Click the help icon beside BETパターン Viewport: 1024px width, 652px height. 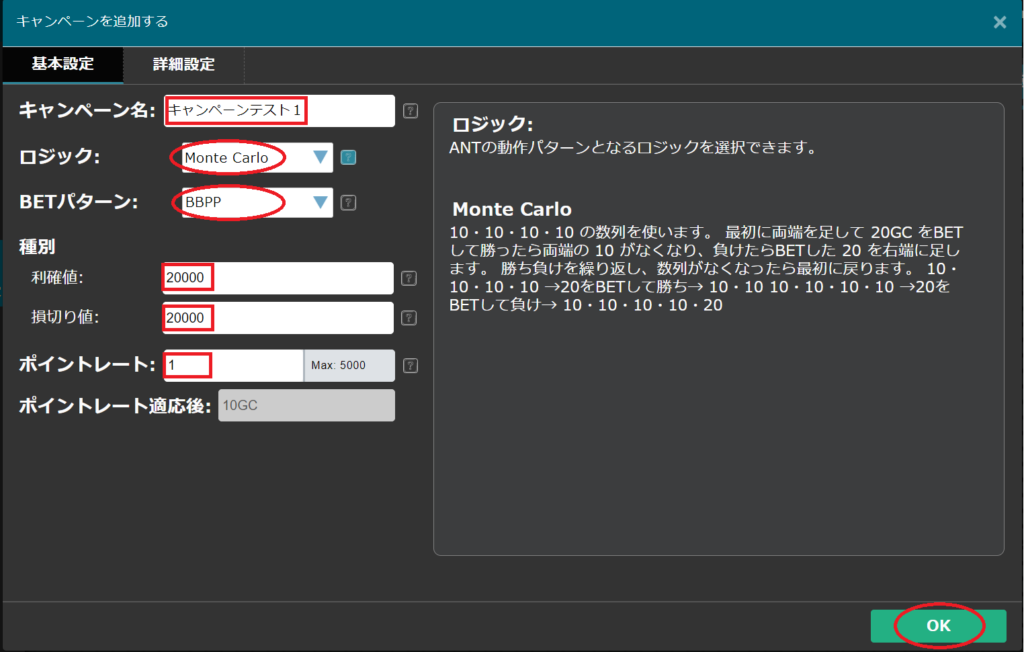point(349,203)
